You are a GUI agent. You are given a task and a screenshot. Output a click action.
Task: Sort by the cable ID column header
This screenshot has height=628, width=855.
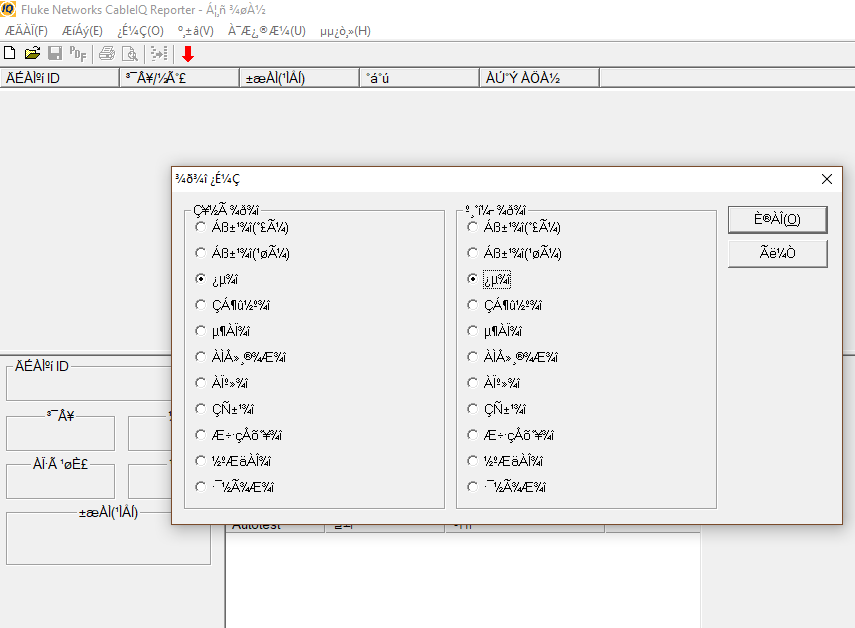point(59,78)
